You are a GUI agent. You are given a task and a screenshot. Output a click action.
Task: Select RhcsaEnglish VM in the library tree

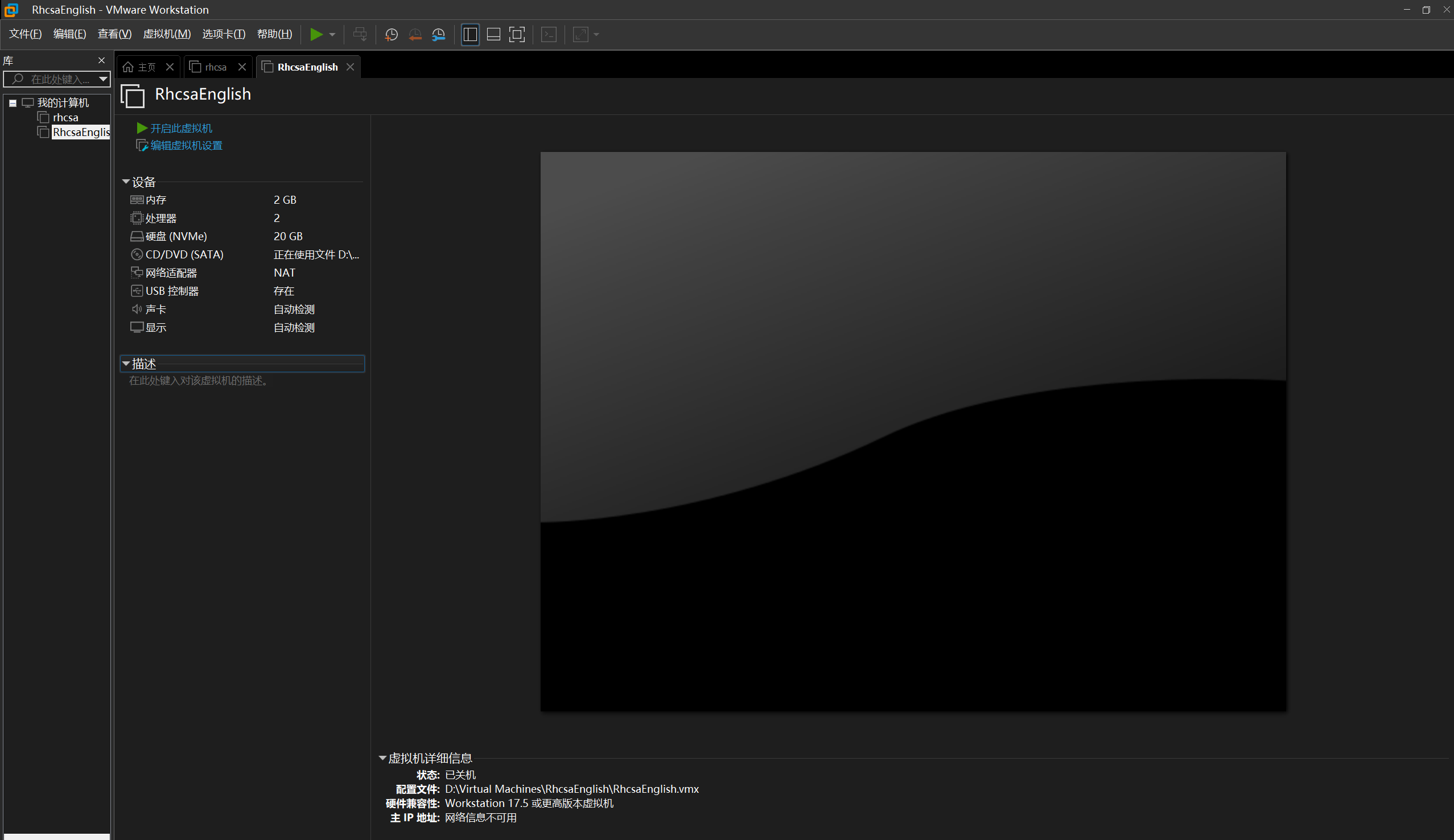pyautogui.click(x=81, y=132)
